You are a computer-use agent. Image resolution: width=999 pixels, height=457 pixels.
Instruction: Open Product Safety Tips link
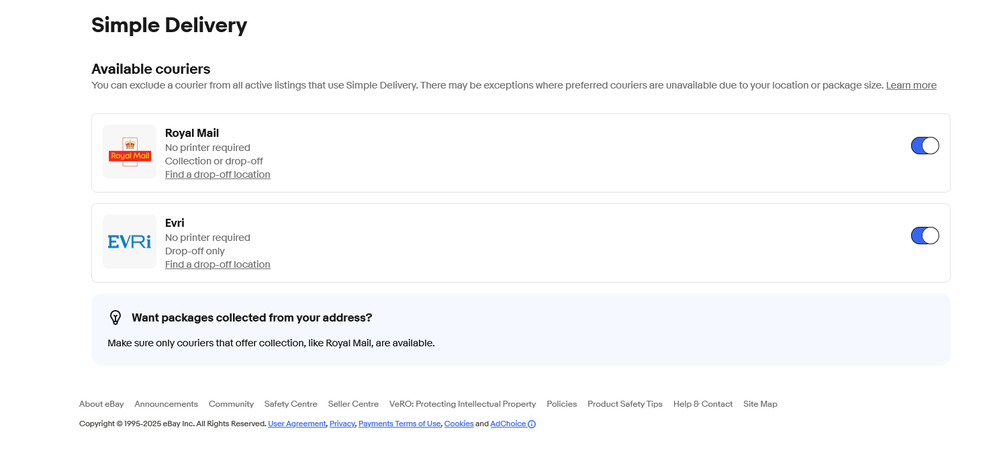coord(624,404)
